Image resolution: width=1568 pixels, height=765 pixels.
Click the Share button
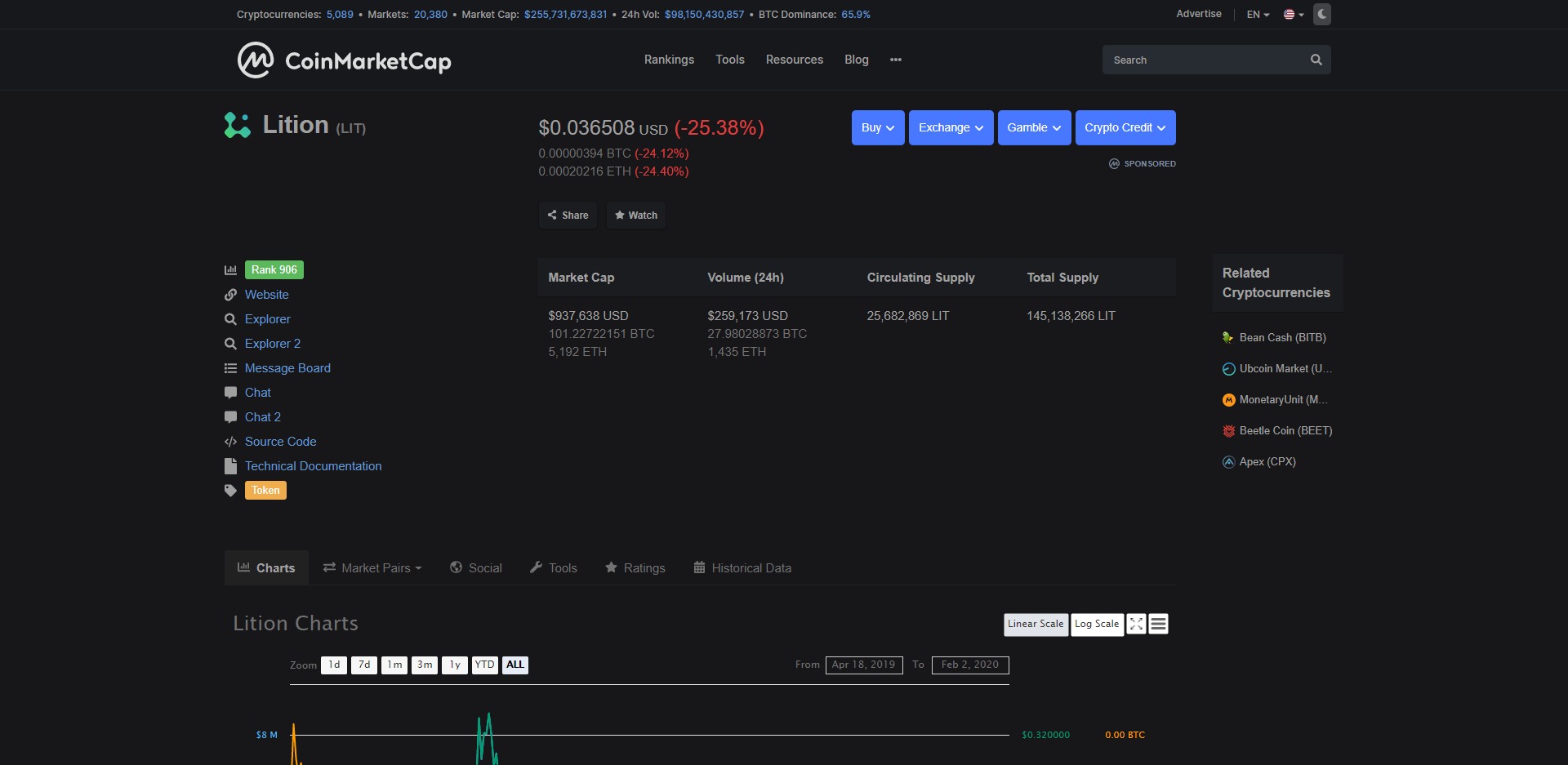click(568, 216)
